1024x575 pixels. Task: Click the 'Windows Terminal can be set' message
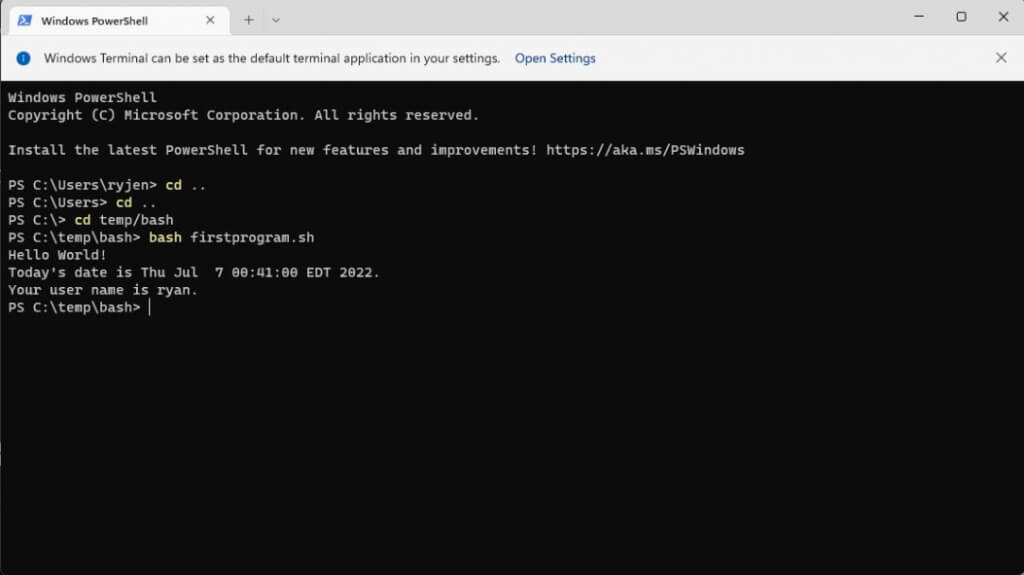tap(272, 58)
